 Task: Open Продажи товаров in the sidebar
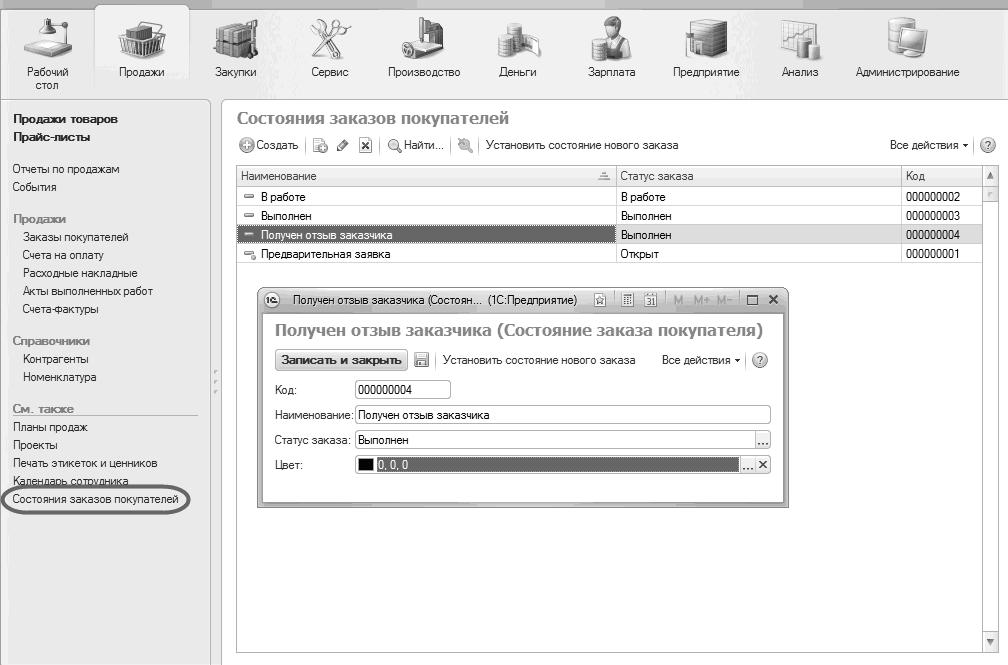(x=66, y=119)
